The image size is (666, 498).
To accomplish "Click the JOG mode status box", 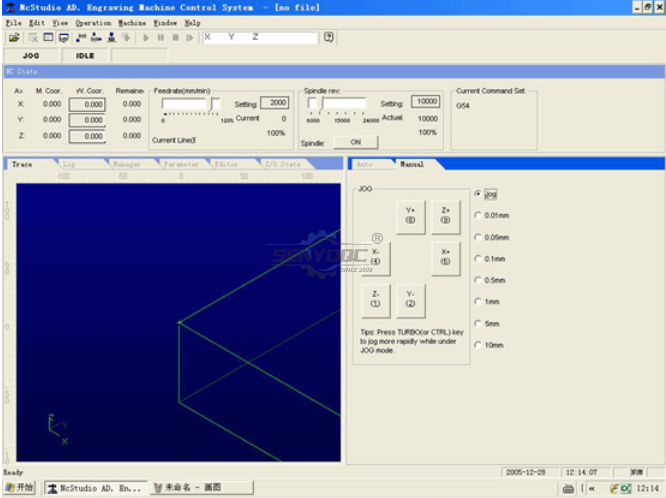I will 31,56.
